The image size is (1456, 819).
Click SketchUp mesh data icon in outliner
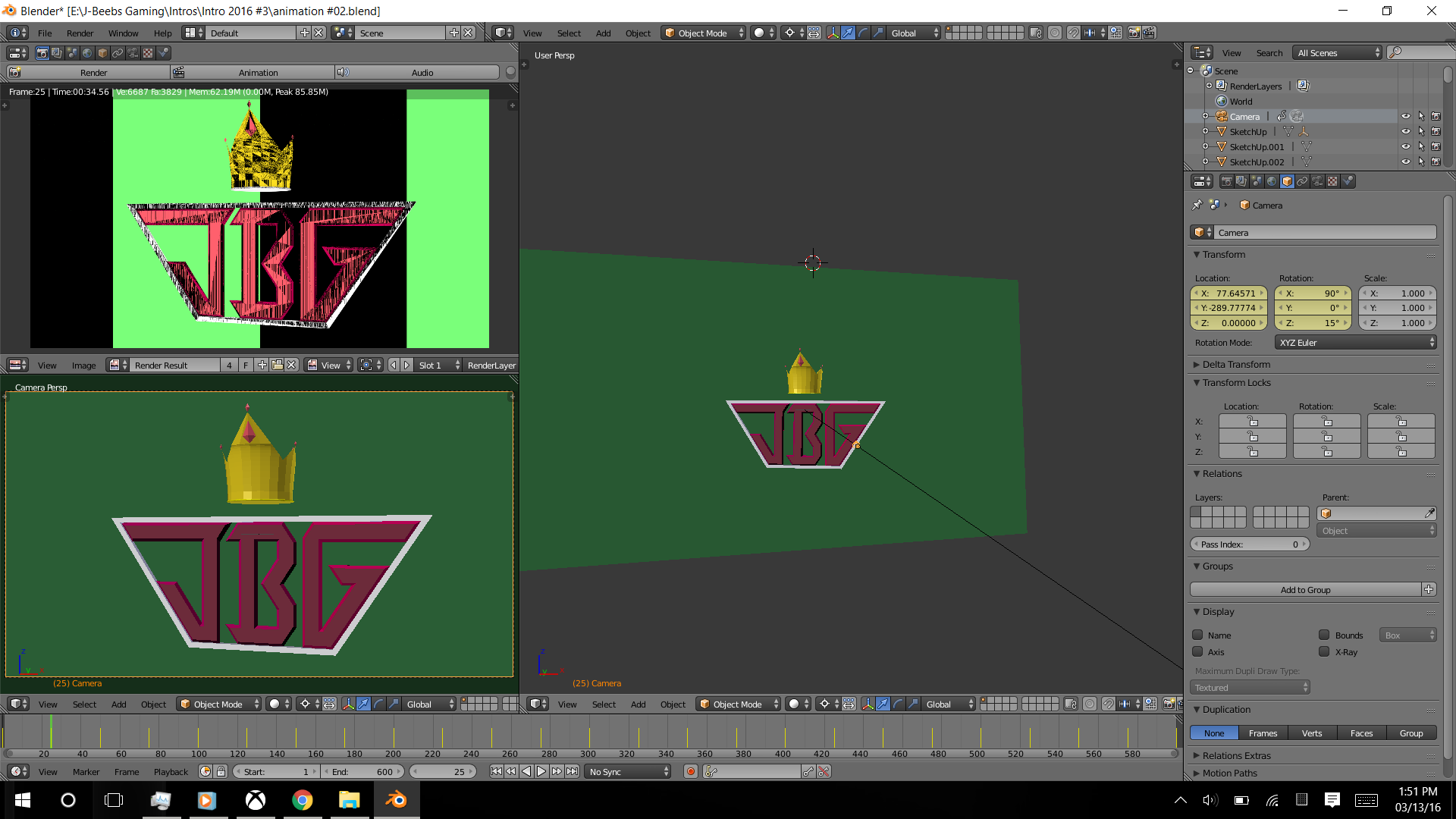(1288, 131)
